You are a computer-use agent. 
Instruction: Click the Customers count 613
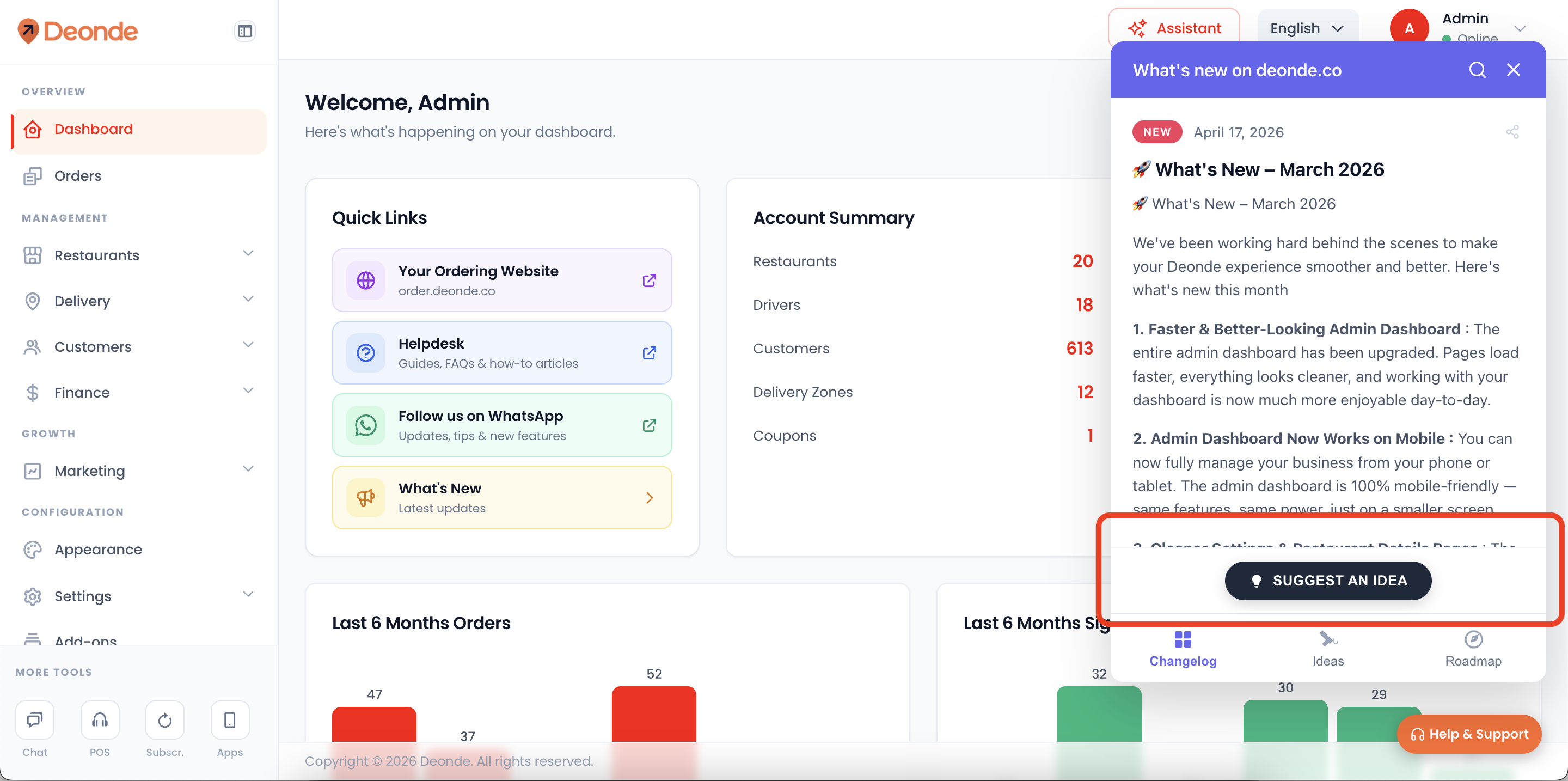click(1079, 348)
